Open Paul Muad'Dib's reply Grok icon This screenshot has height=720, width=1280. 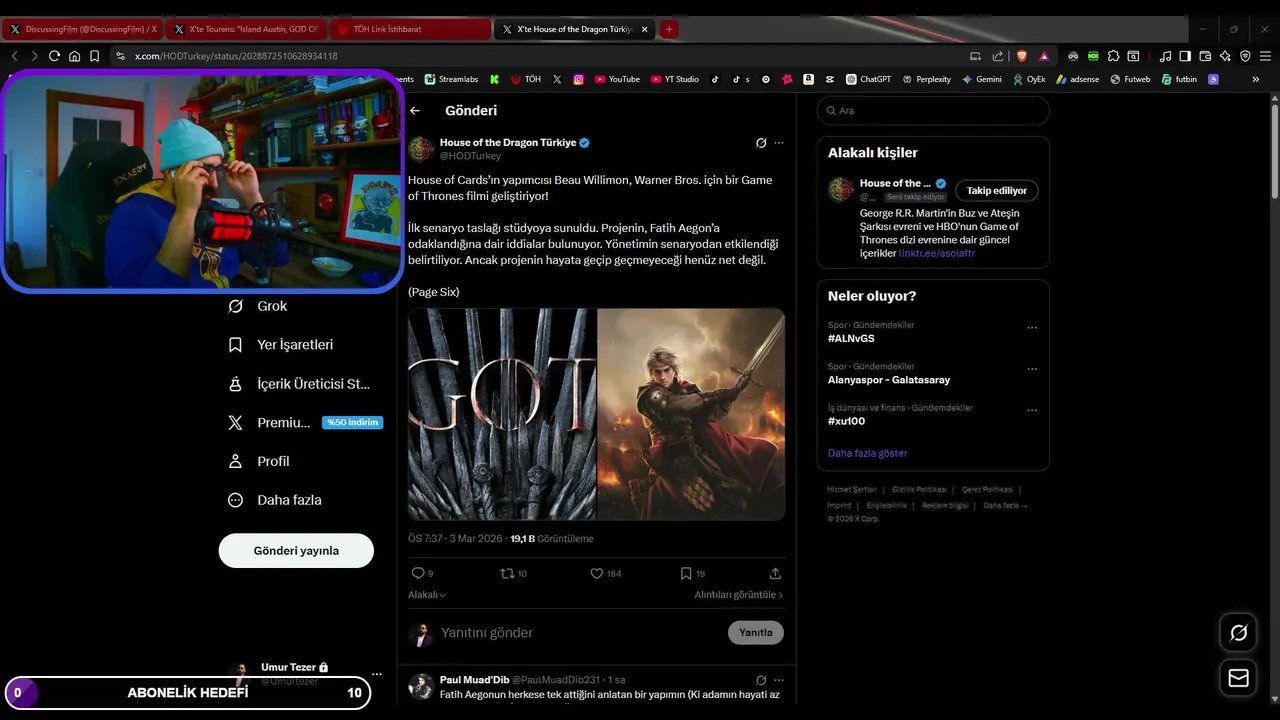761,680
